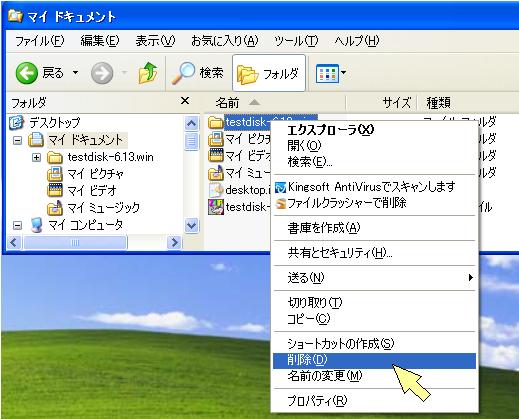519x419 pixels.
Task: Open the ヘルプ(H) menu
Action: point(357,41)
